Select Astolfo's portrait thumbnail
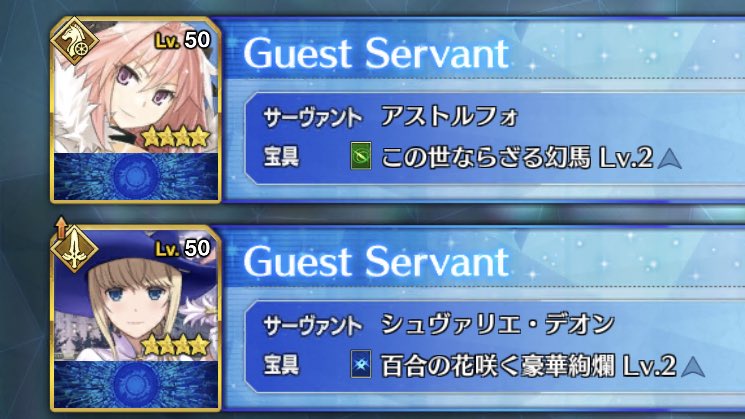Viewport: 745px width, 419px height. (136, 110)
